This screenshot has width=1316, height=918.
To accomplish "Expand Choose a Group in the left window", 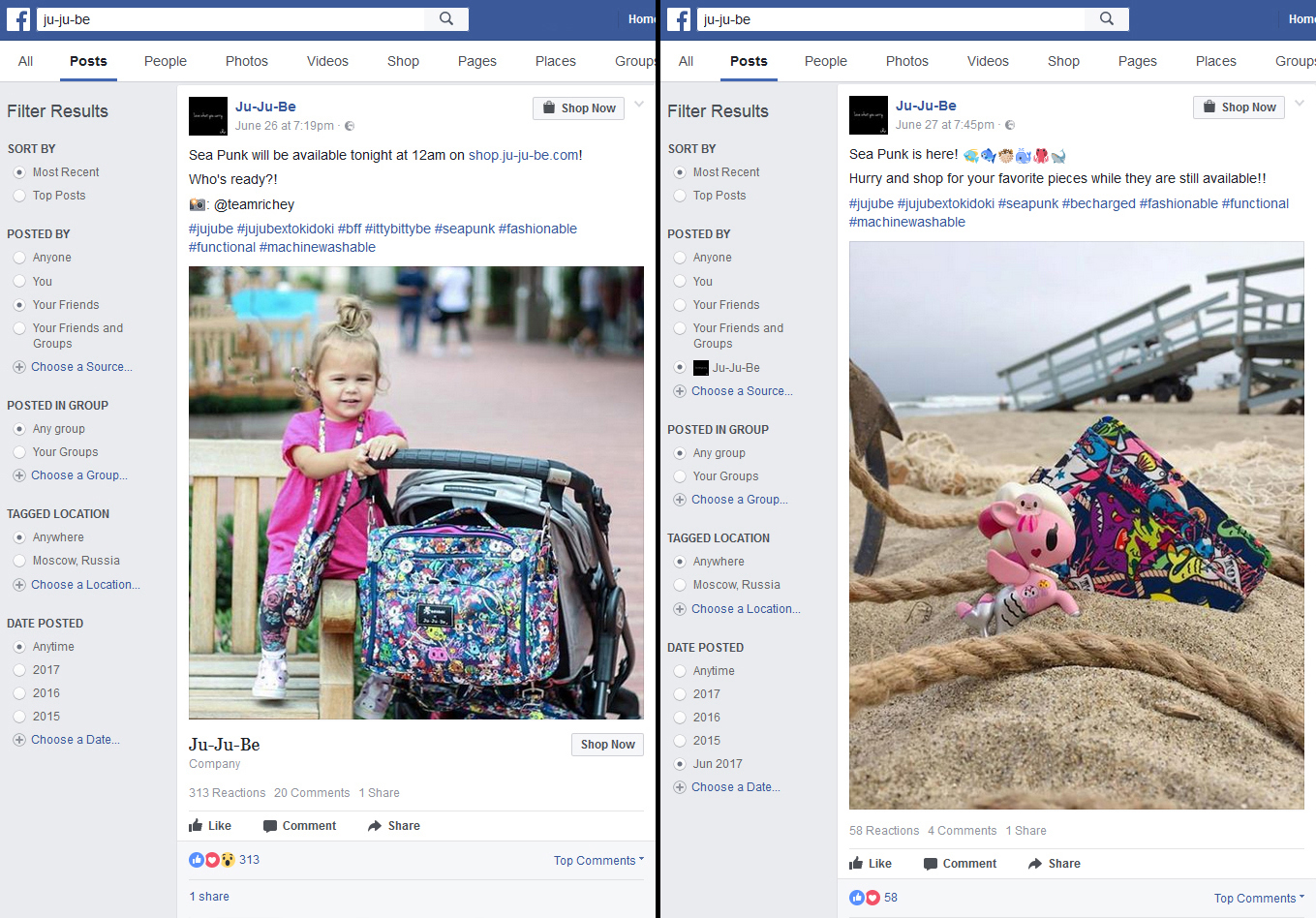I will point(70,475).
